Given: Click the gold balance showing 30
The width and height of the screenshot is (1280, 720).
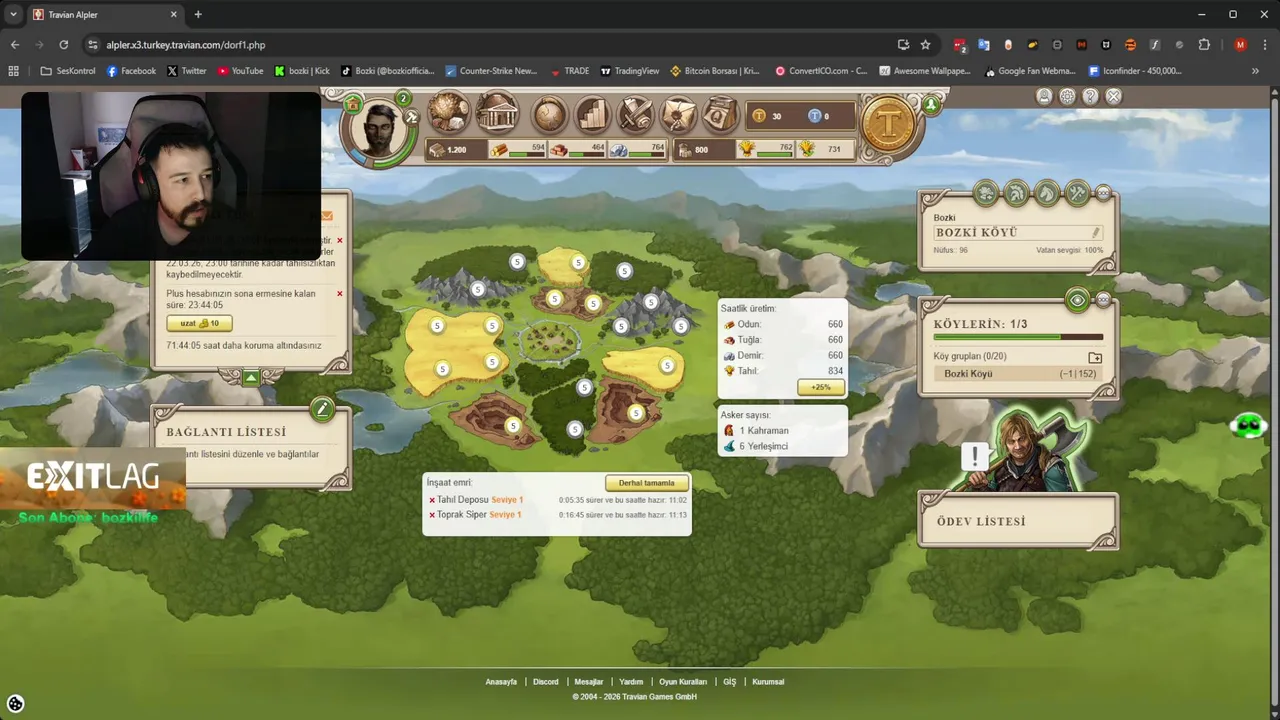Looking at the screenshot, I should coord(770,117).
